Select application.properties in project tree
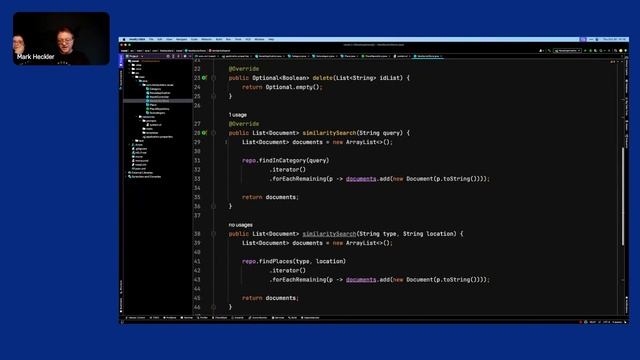This screenshot has height=360, width=640. pyautogui.click(x=158, y=137)
